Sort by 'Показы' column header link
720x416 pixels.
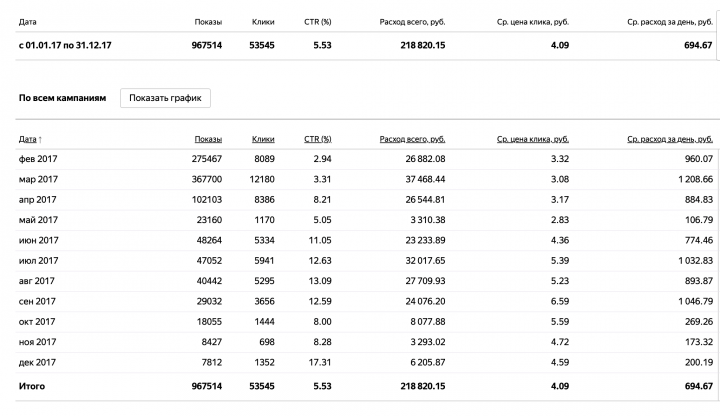[208, 139]
